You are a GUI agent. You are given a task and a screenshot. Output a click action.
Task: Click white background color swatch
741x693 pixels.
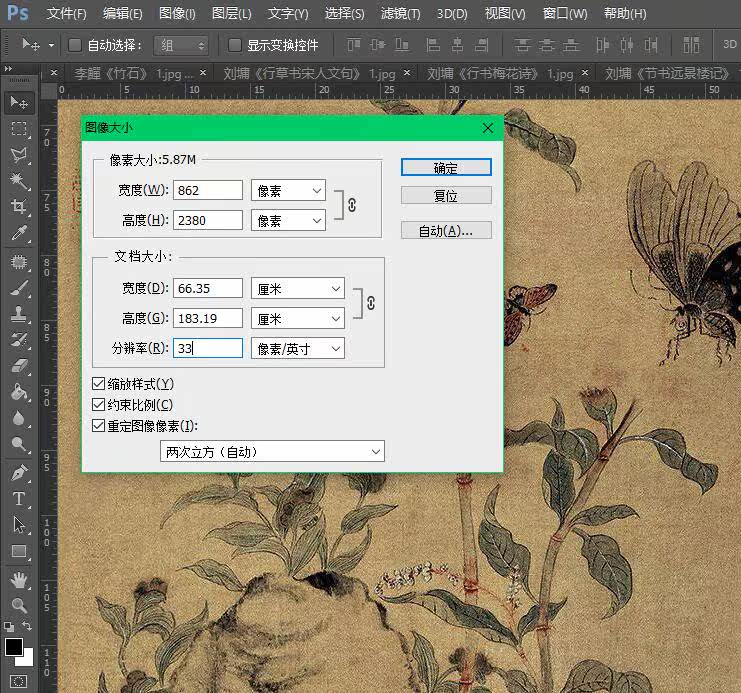point(27,660)
